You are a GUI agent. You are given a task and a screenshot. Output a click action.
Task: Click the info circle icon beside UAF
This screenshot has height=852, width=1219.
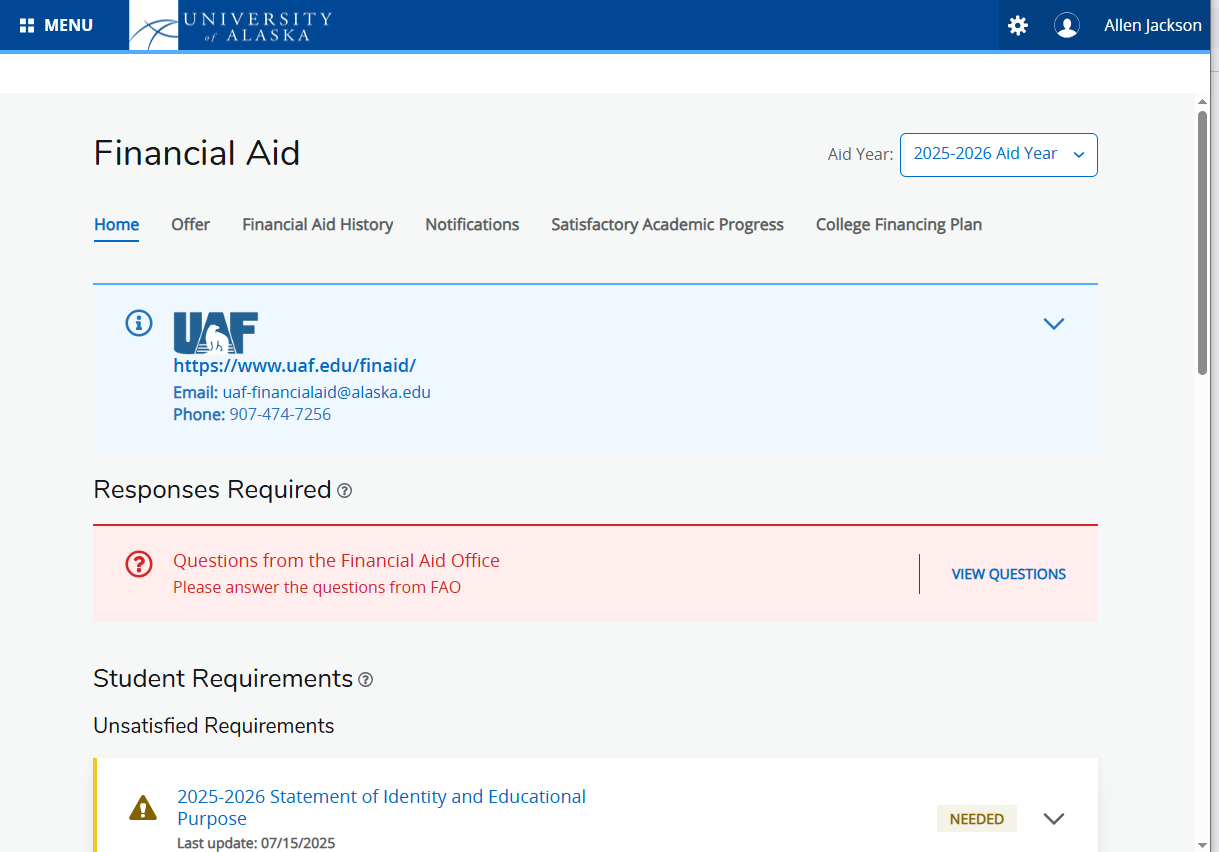(139, 322)
